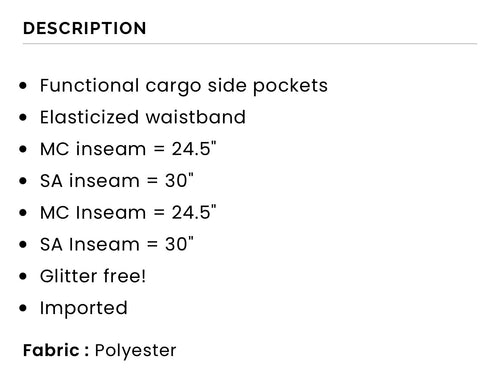Click bullet point before 'Glitter free!'
The height and width of the screenshot is (375, 500).
(23, 276)
